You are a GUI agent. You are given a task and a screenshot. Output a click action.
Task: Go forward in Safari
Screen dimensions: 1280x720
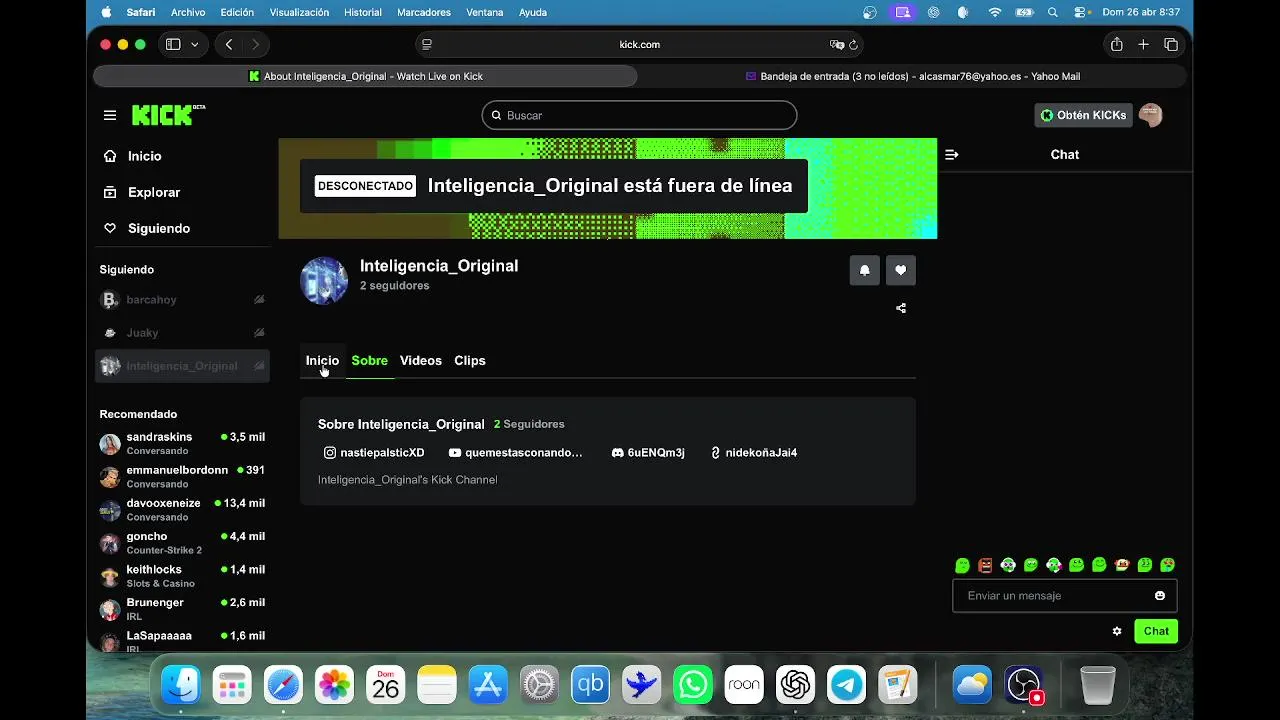pos(255,45)
